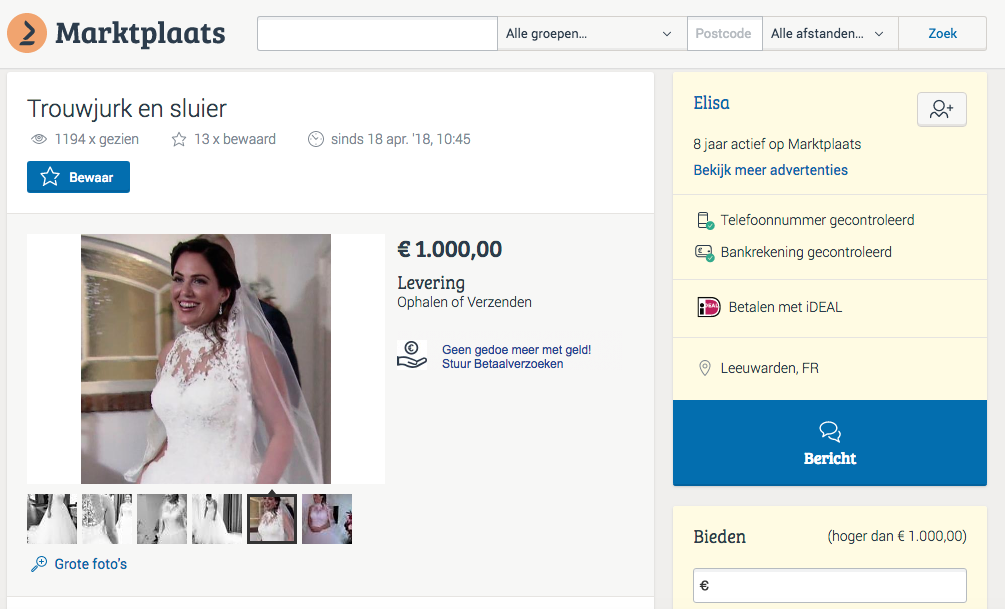The width and height of the screenshot is (1005, 609).
Task: Select the first dress thumbnail
Action: (x=52, y=519)
